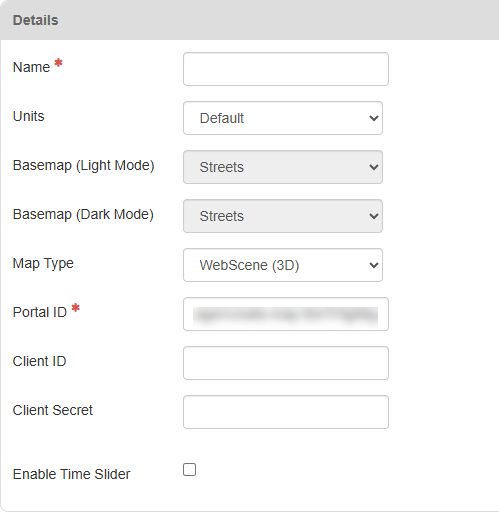Click the Enable Time Slider label
This screenshot has width=499, height=512.
tap(71, 474)
